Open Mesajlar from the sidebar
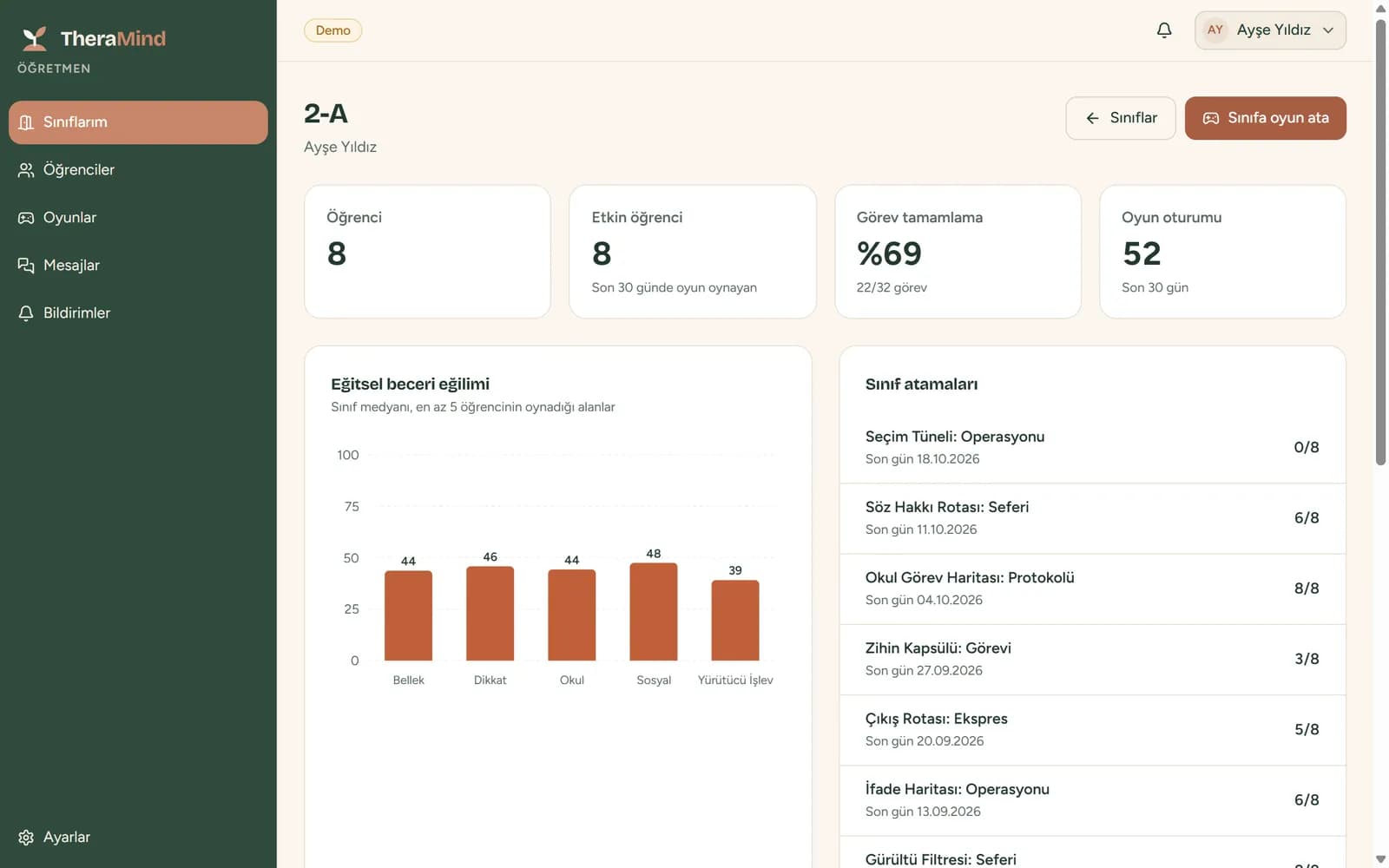This screenshot has width=1389, height=868. click(138, 266)
